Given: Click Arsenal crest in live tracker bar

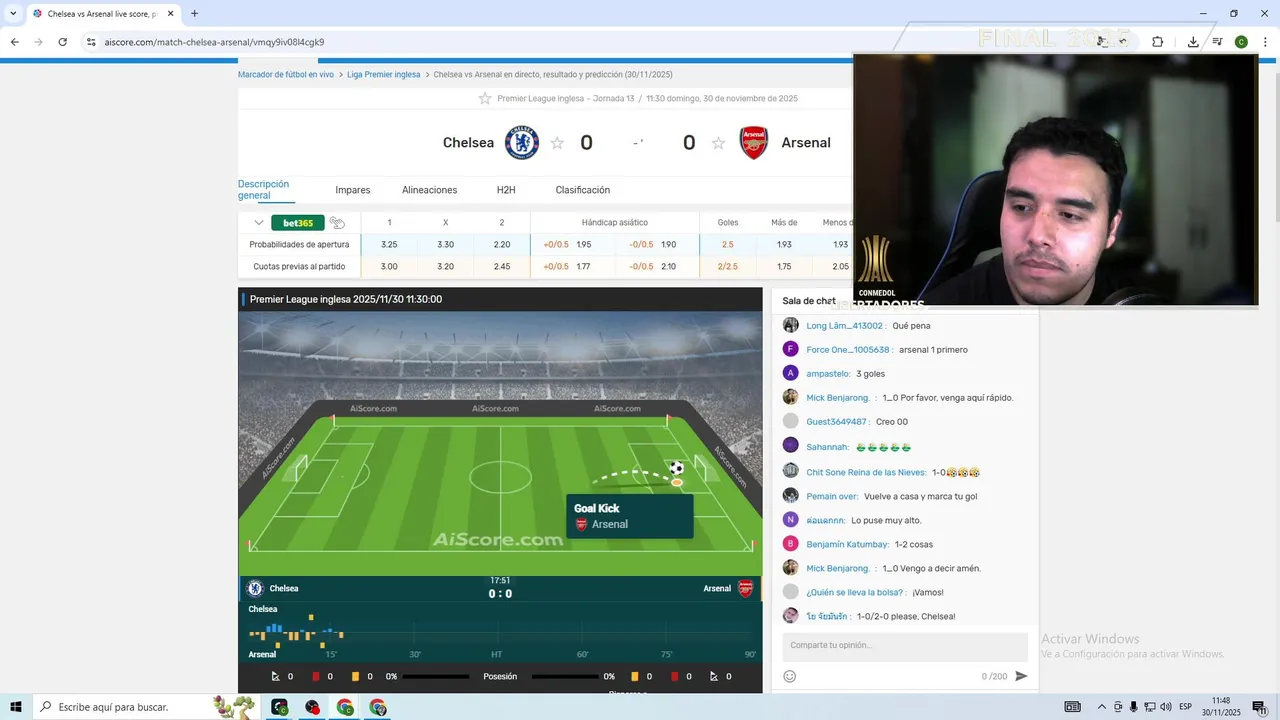Looking at the screenshot, I should tap(745, 588).
